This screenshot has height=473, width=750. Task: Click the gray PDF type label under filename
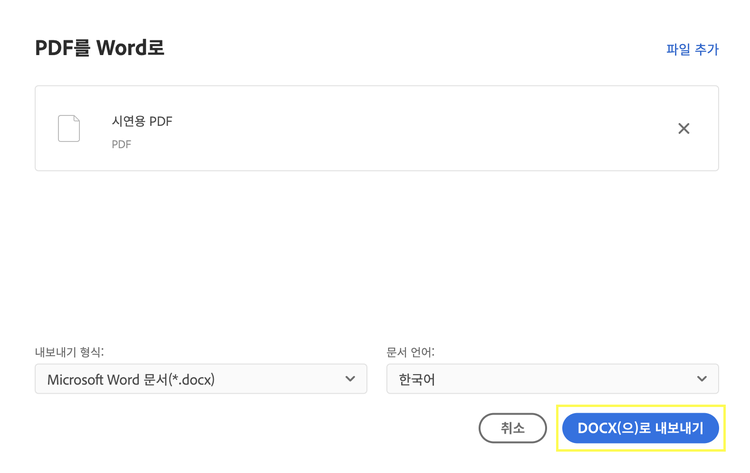[121, 144]
